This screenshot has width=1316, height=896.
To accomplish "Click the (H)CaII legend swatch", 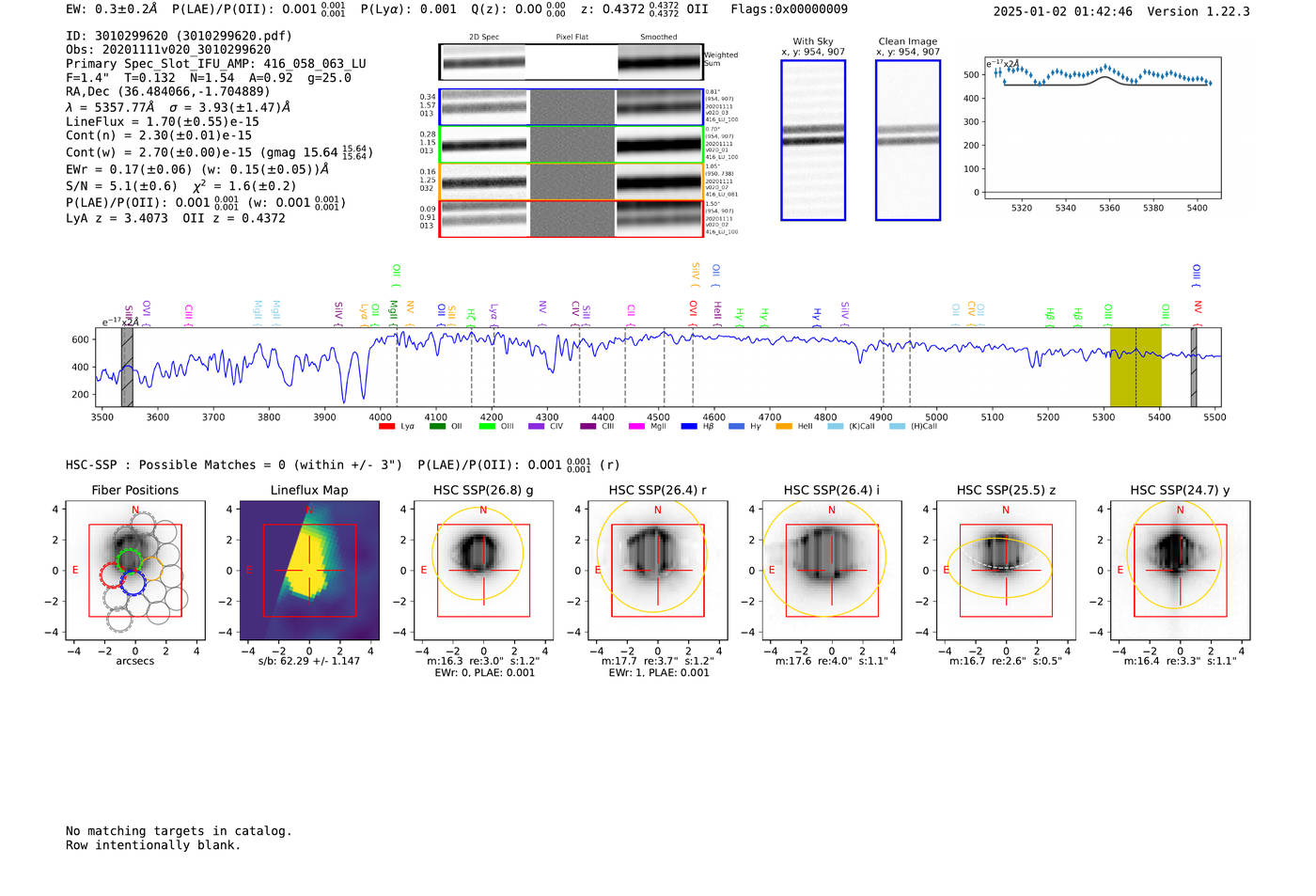I will click(x=897, y=427).
